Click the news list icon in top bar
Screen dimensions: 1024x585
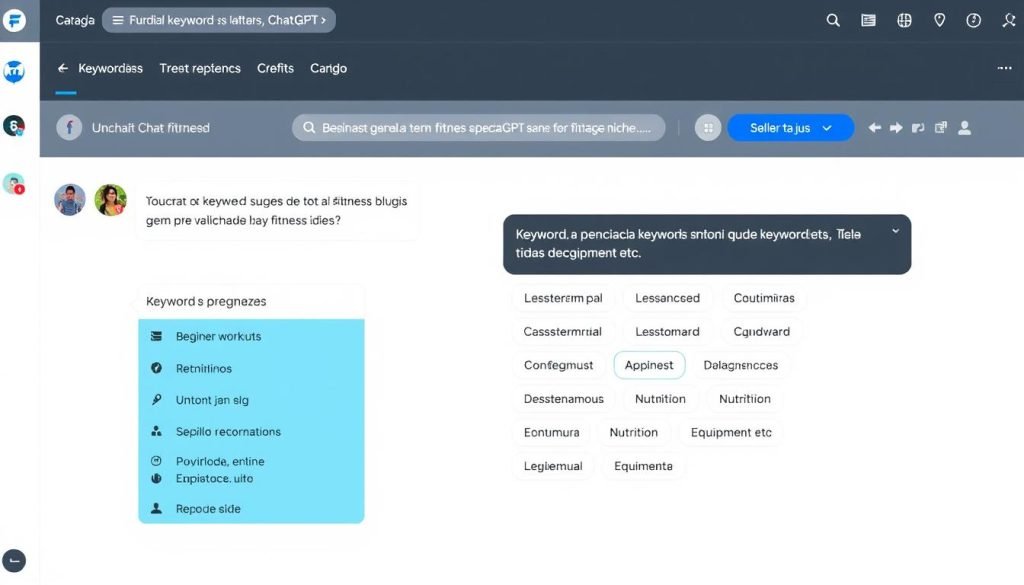868,20
